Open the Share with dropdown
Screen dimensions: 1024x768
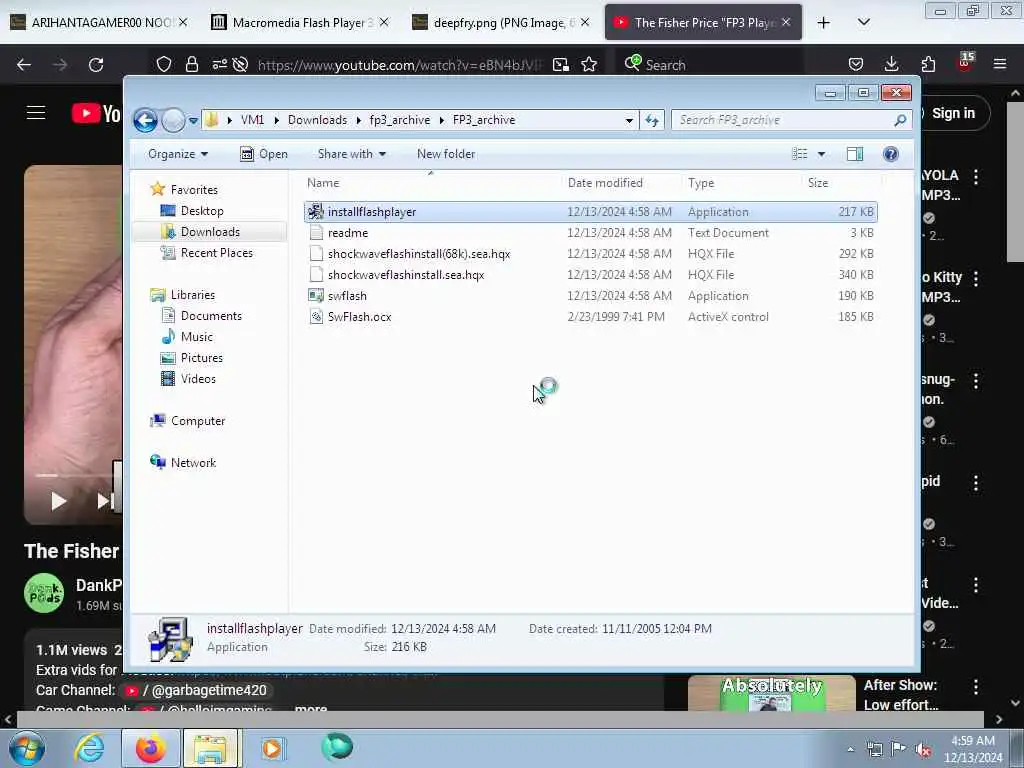[x=351, y=154]
